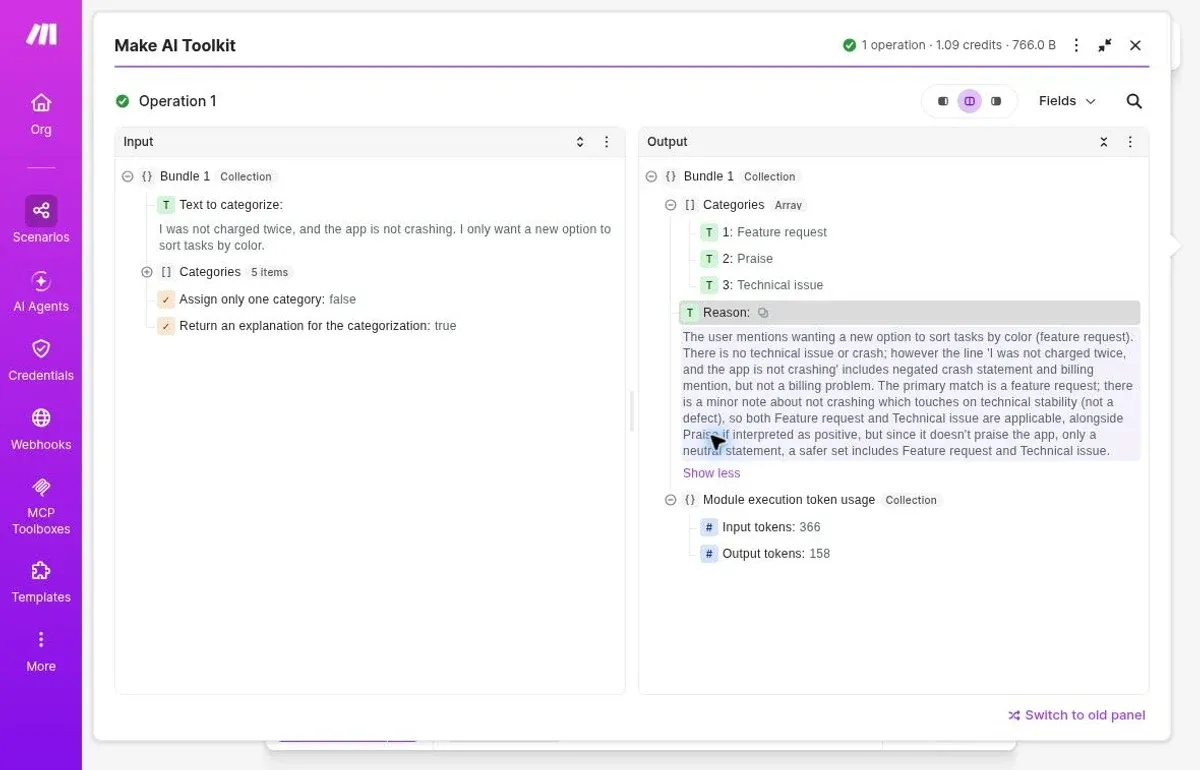Image resolution: width=1200 pixels, height=770 pixels.
Task: Go to the Scenarios section
Action: click(41, 221)
